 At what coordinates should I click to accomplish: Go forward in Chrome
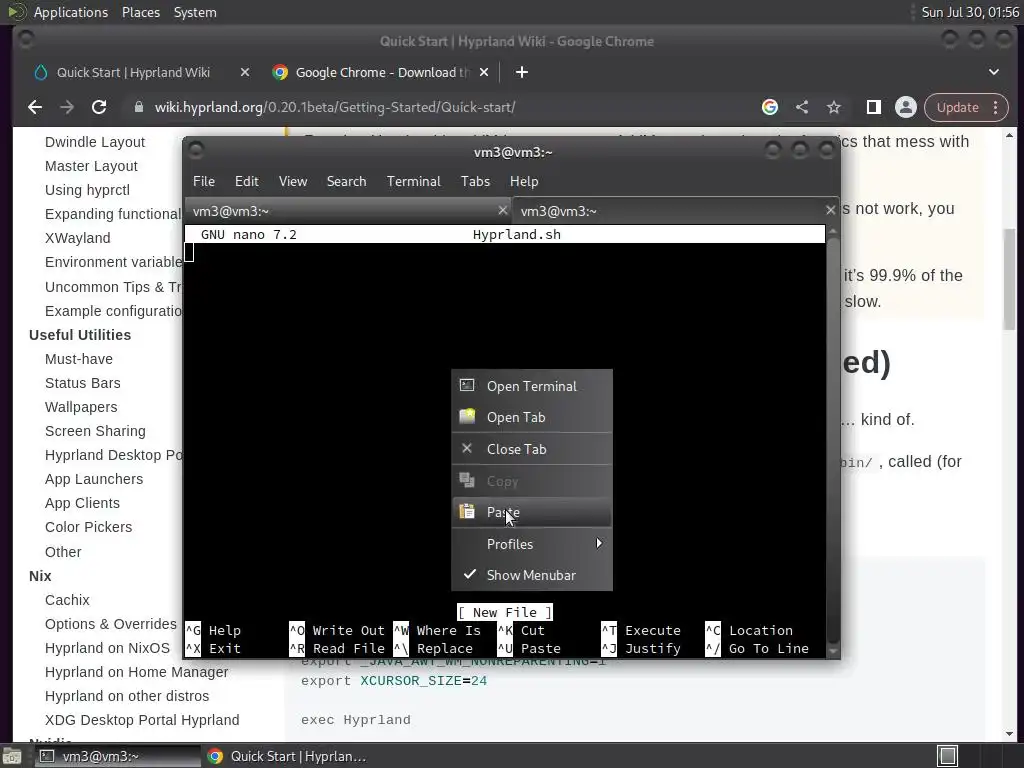tap(67, 107)
